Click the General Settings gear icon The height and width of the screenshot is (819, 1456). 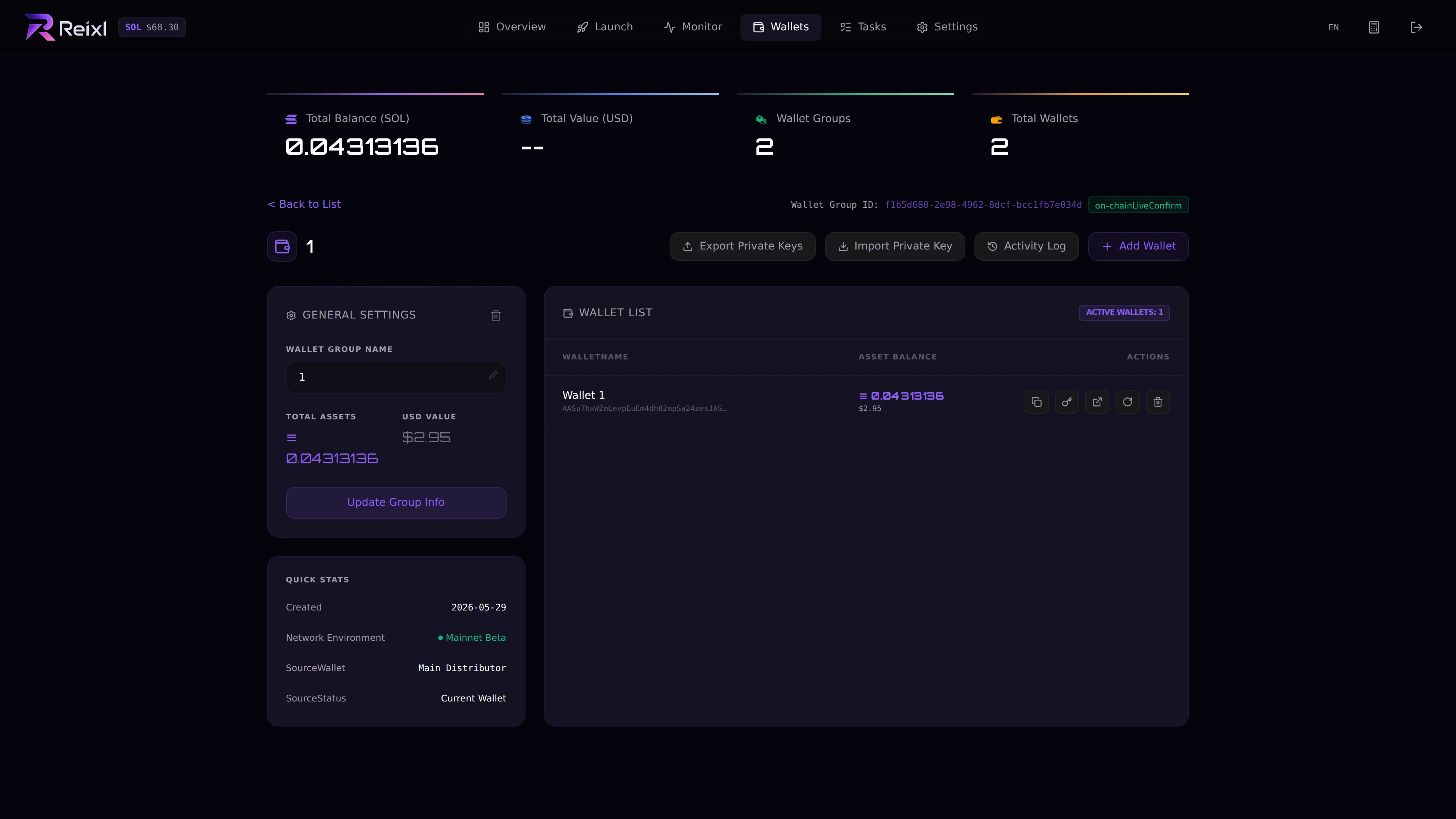291,315
